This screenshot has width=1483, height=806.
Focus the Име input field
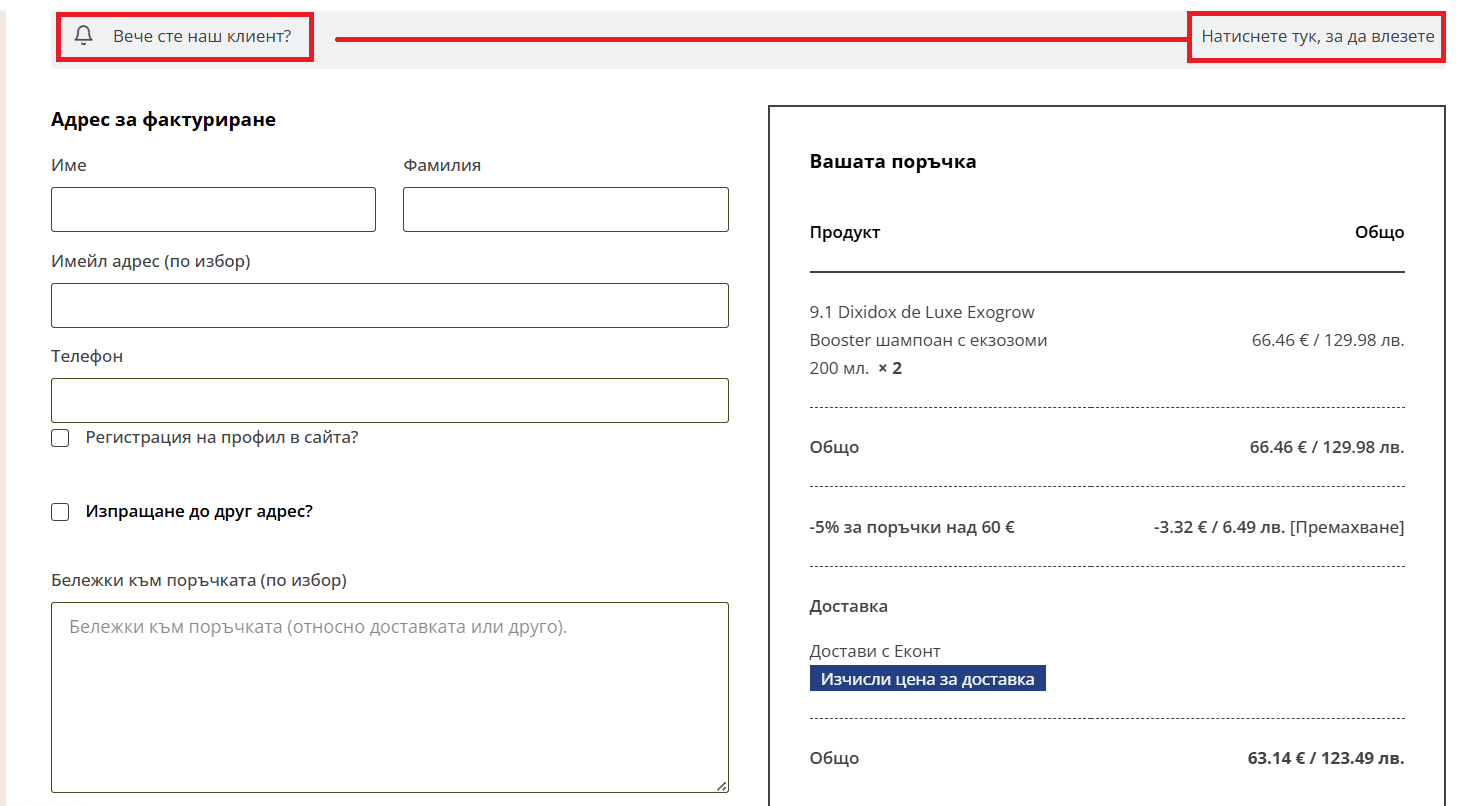(213, 209)
